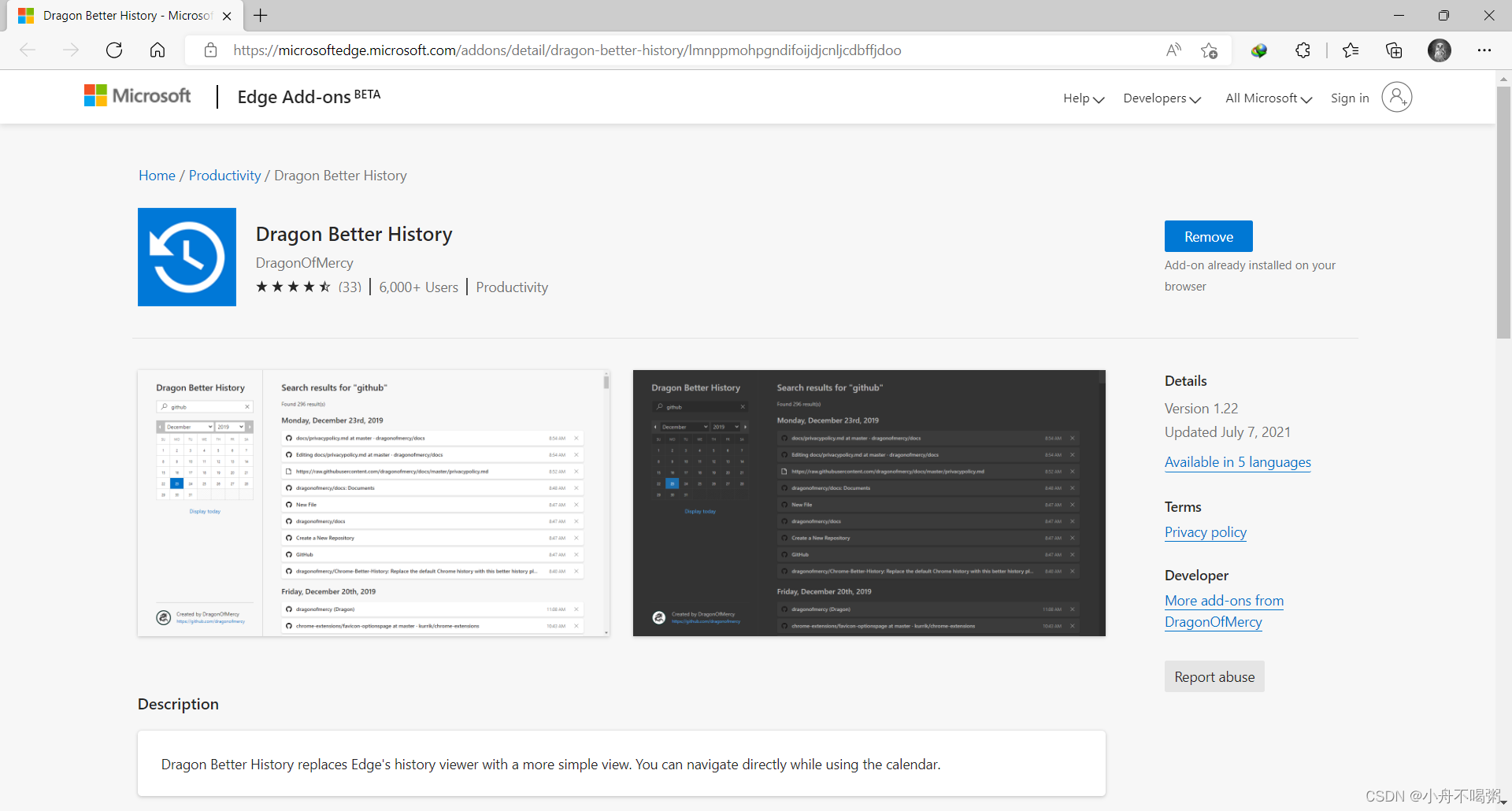Click the 6,000+ Users text
Image resolution: width=1512 pixels, height=811 pixels.
pos(418,287)
